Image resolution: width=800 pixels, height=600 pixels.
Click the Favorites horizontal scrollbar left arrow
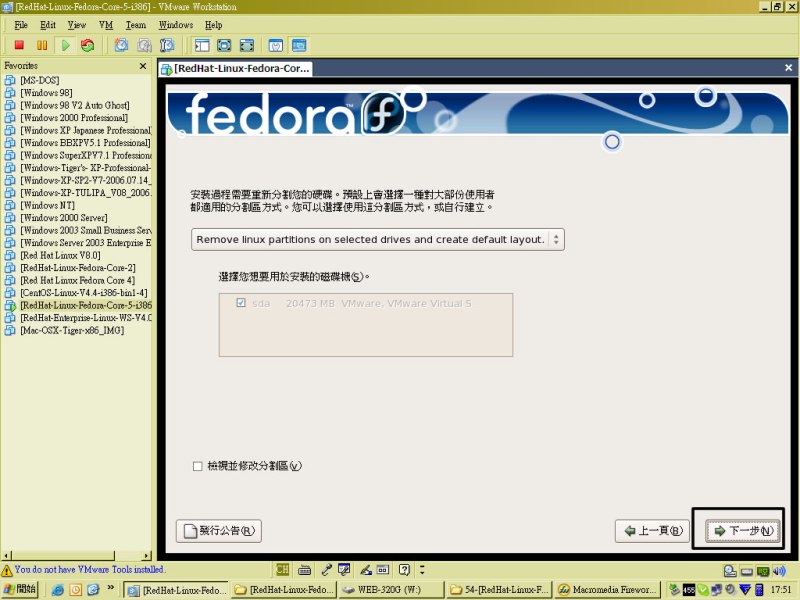(6, 555)
